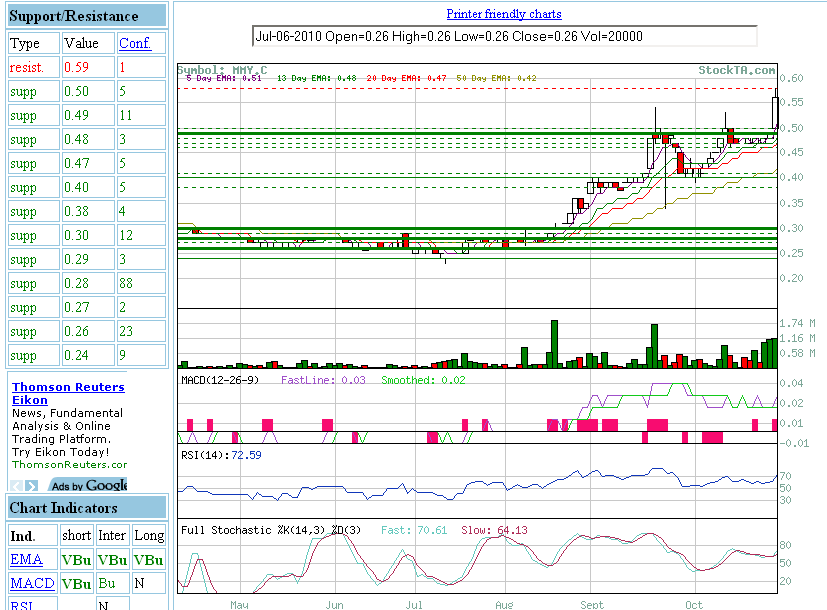
Task: Select the support value 0.50
Action: point(88,91)
